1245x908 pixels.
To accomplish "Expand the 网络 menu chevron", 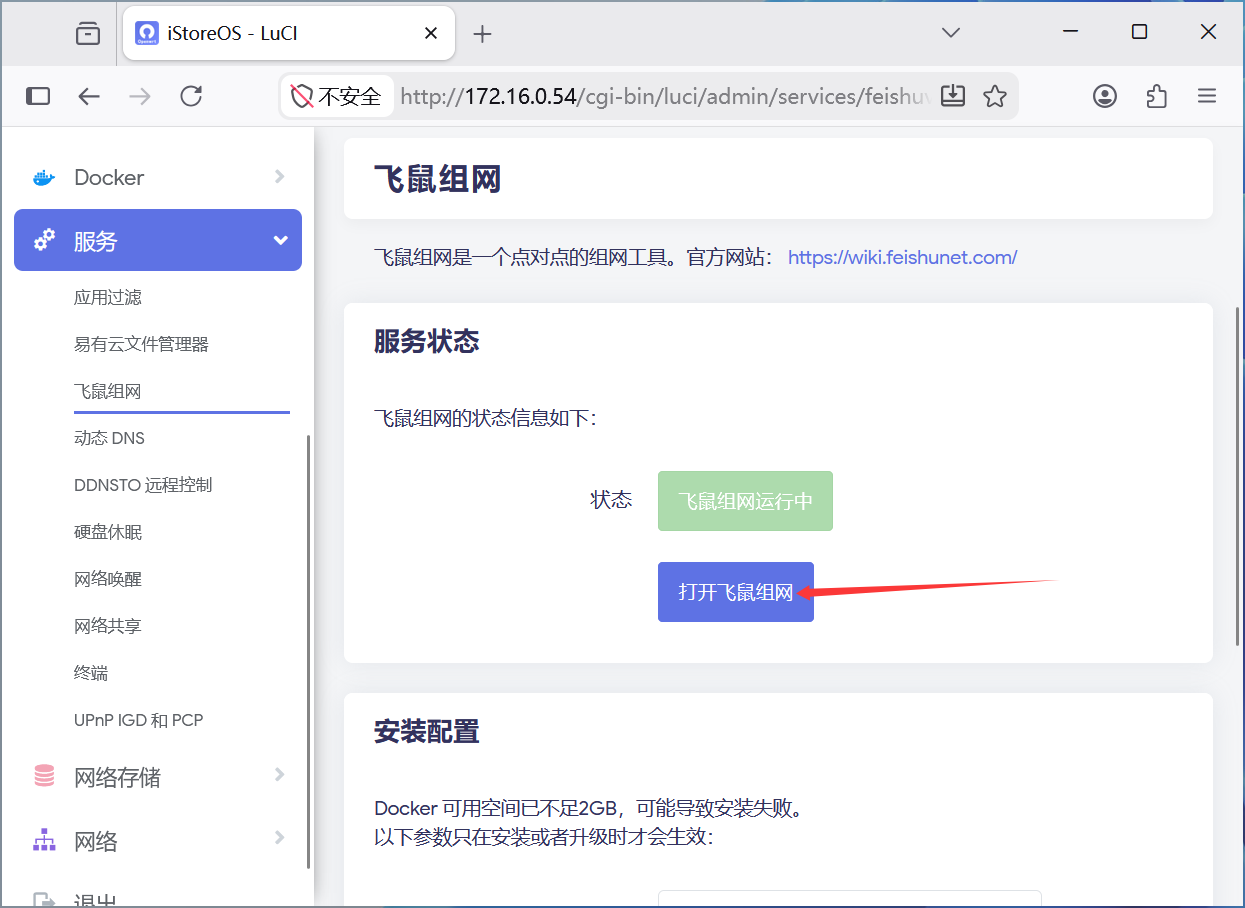I will coord(279,838).
